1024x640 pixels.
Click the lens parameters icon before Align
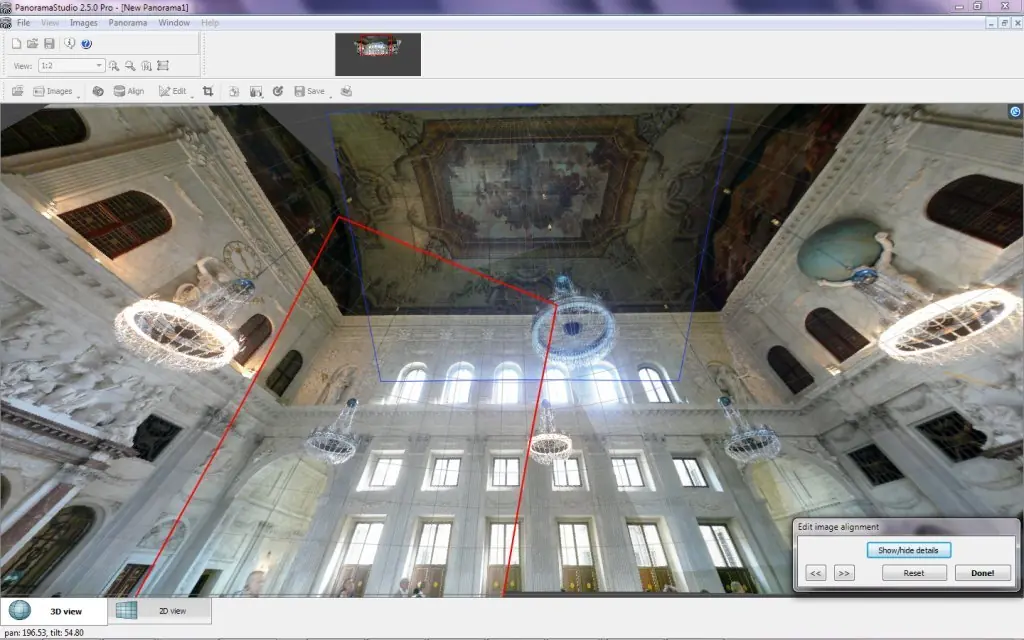(x=98, y=91)
